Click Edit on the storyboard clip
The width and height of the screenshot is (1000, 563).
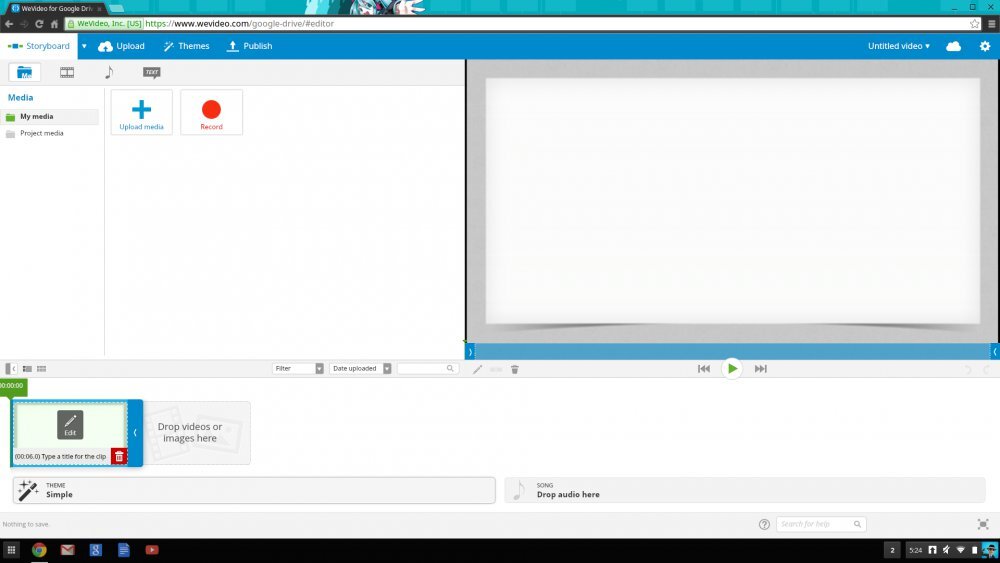[x=70, y=425]
